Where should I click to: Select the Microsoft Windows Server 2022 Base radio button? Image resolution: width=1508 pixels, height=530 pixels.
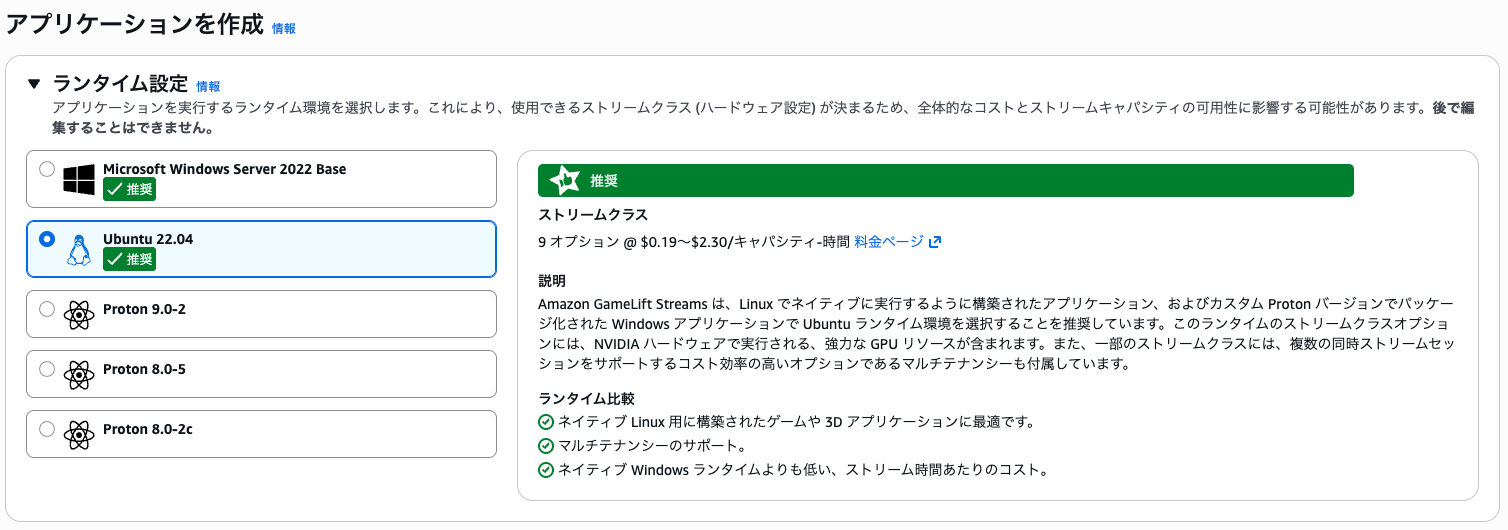(x=47, y=169)
